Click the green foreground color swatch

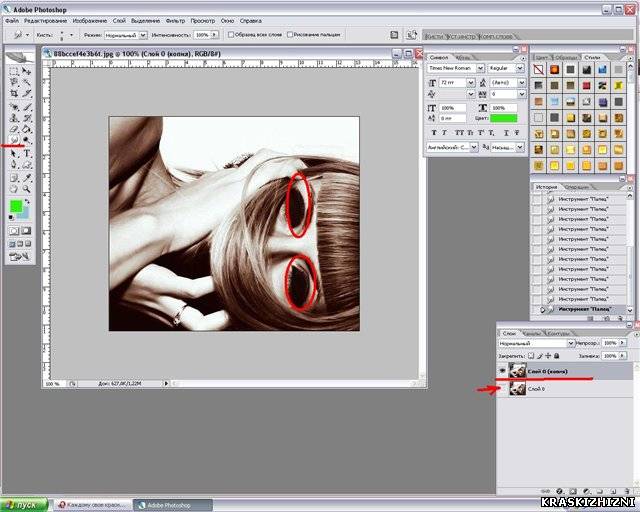click(16, 206)
